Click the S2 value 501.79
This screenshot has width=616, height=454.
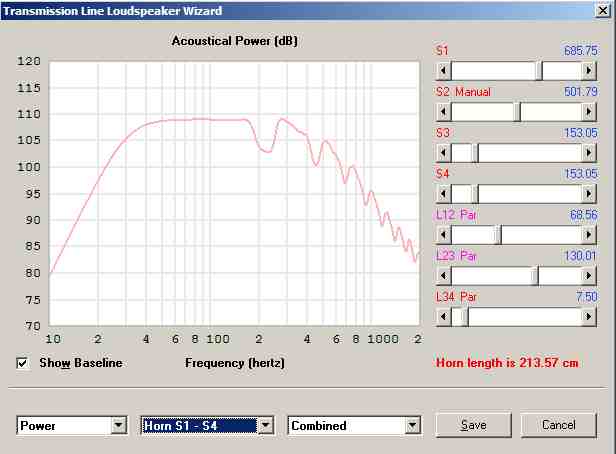[x=581, y=92]
